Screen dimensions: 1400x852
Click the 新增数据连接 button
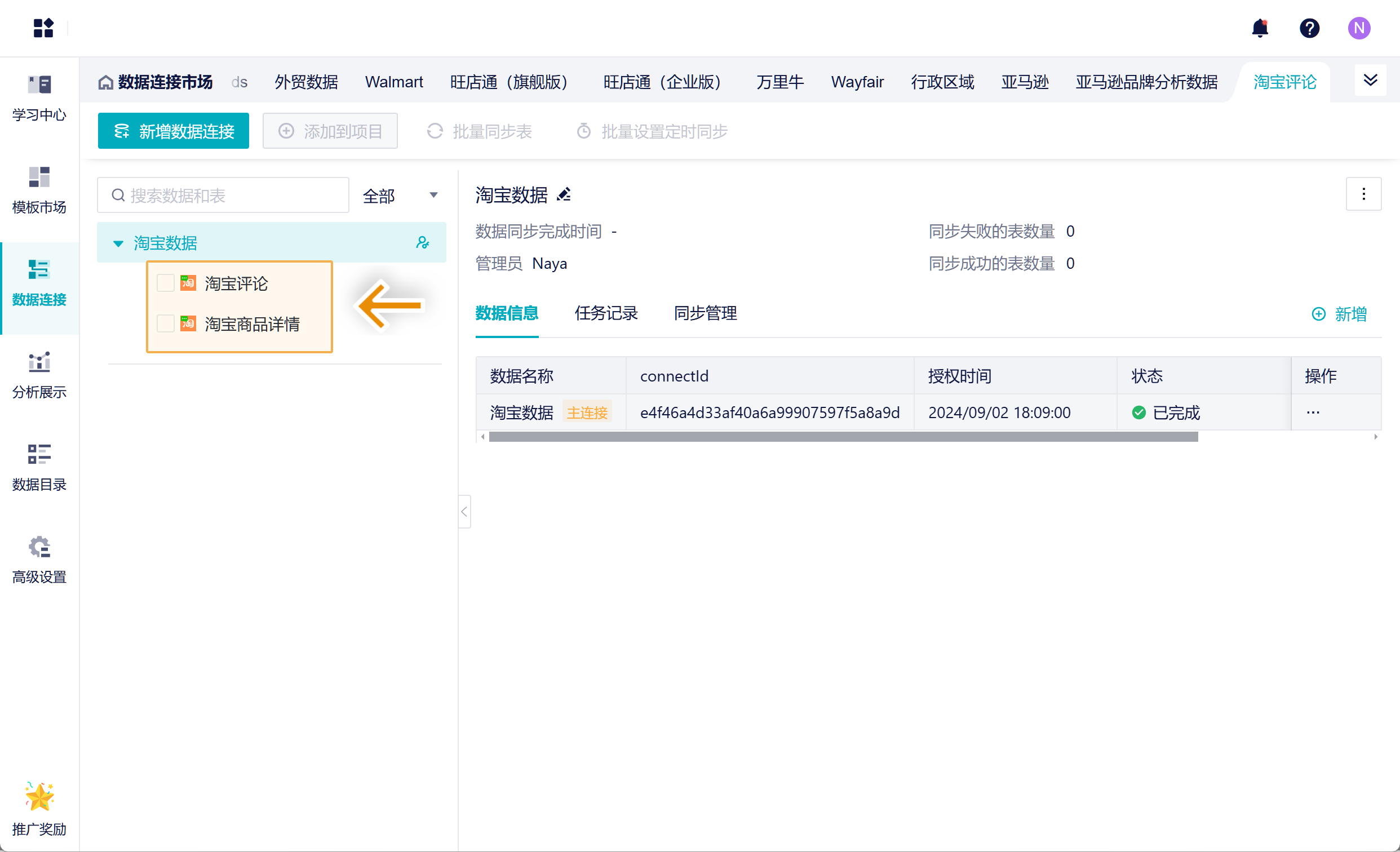point(173,131)
